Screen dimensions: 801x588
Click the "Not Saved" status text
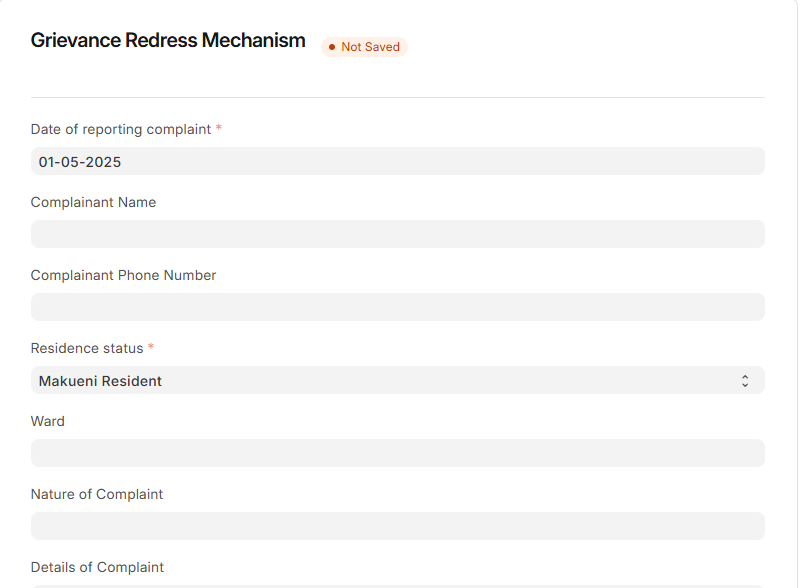370,47
